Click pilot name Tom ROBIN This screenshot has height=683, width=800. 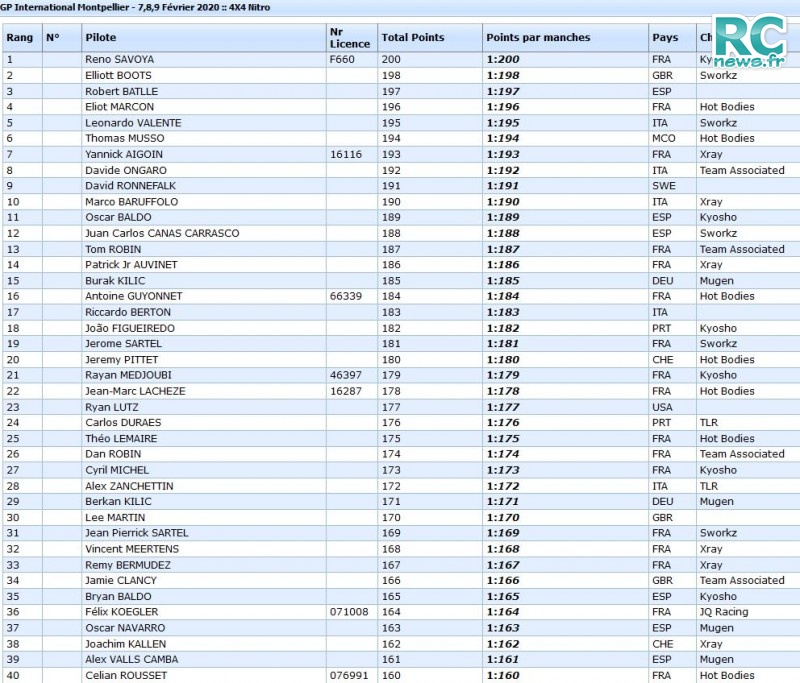113,250
